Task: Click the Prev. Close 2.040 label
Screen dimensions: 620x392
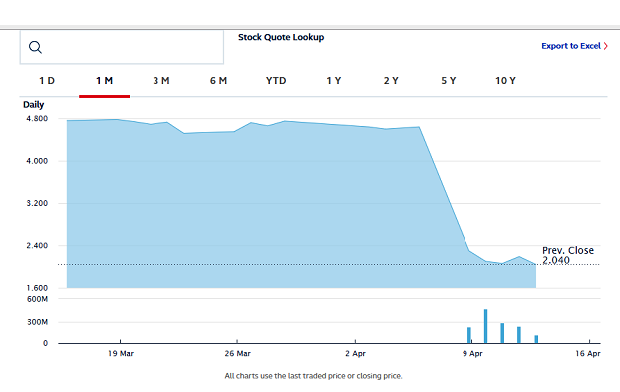Action: point(568,255)
